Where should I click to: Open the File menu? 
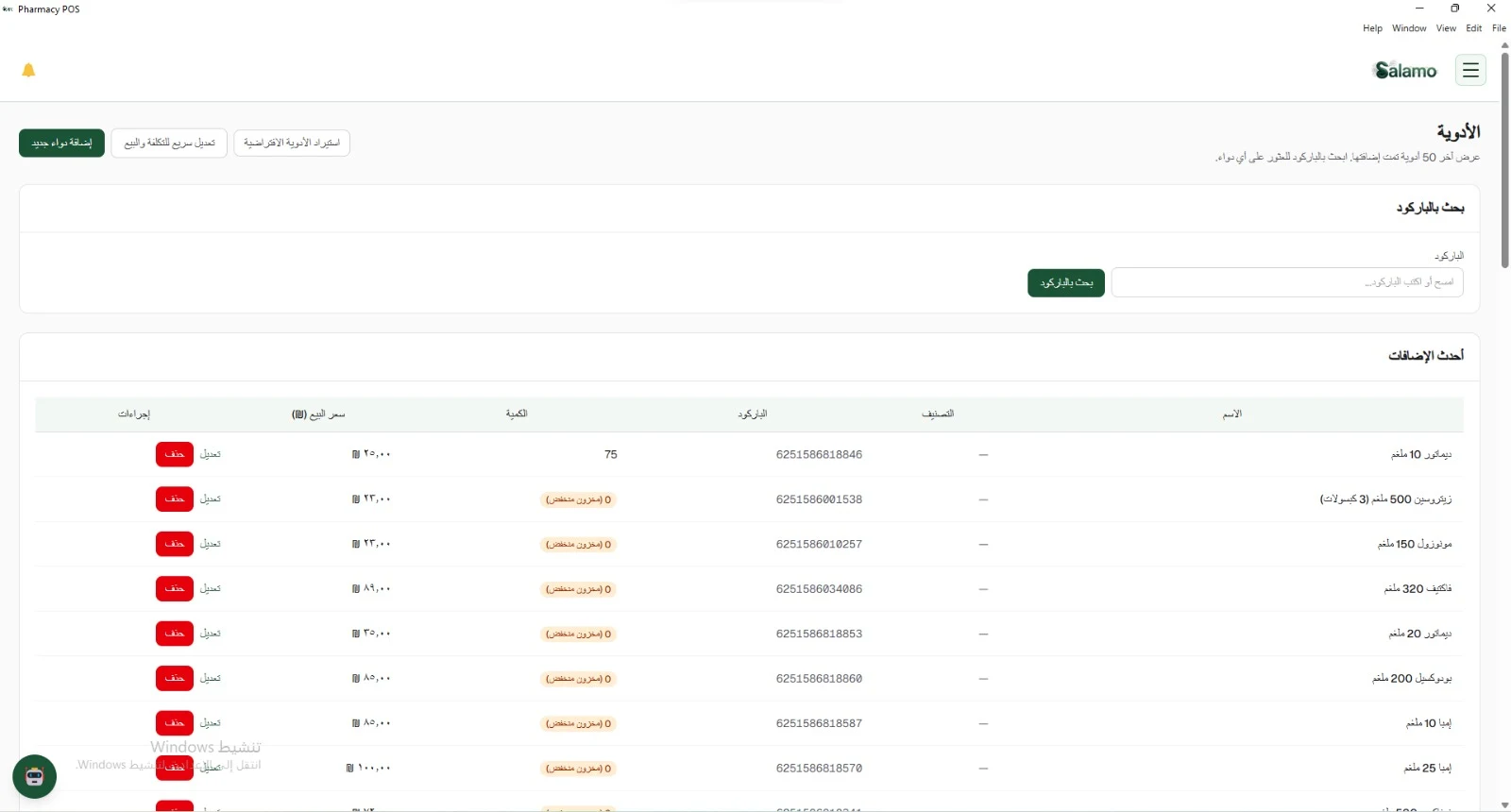1499,28
